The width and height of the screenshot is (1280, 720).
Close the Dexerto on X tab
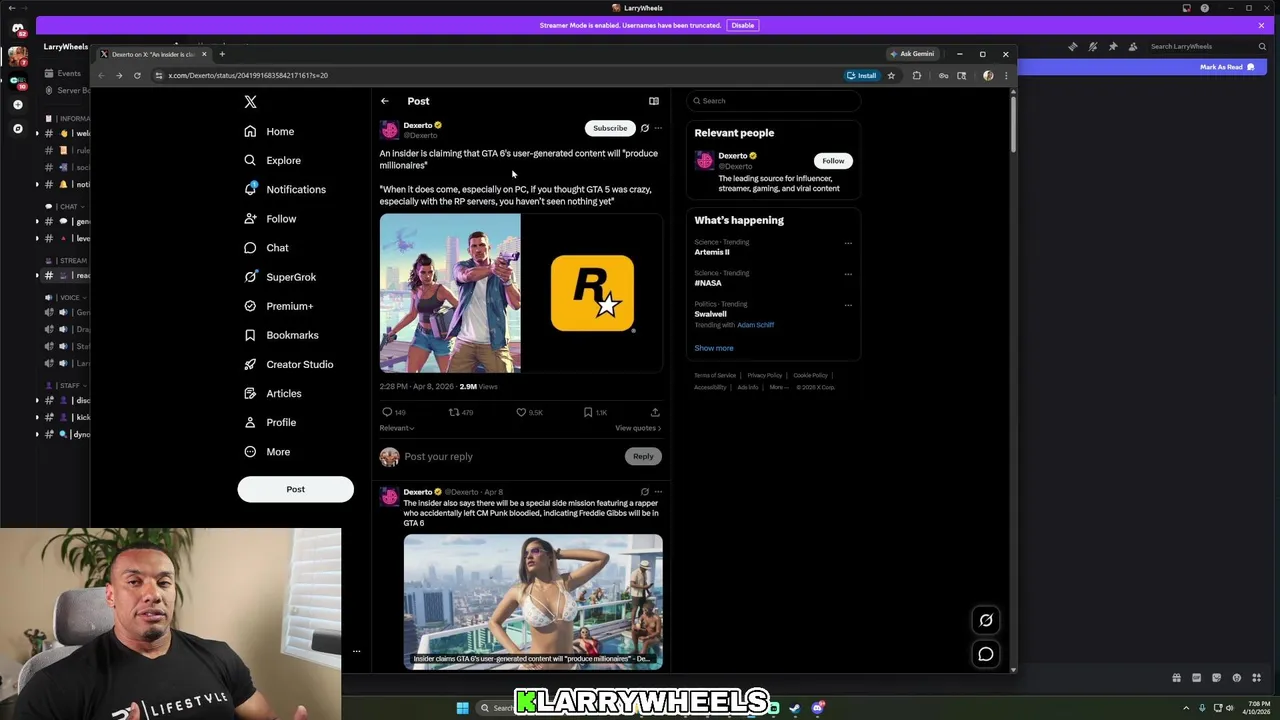coord(204,54)
